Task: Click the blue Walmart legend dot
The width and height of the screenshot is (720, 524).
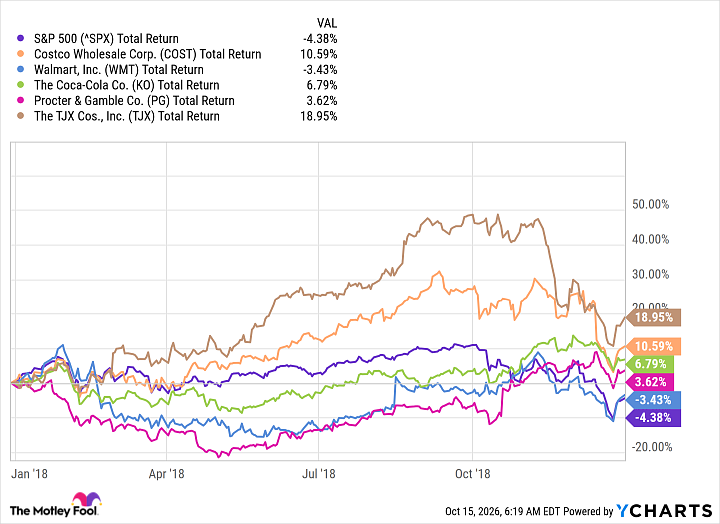Action: pyautogui.click(x=20, y=70)
